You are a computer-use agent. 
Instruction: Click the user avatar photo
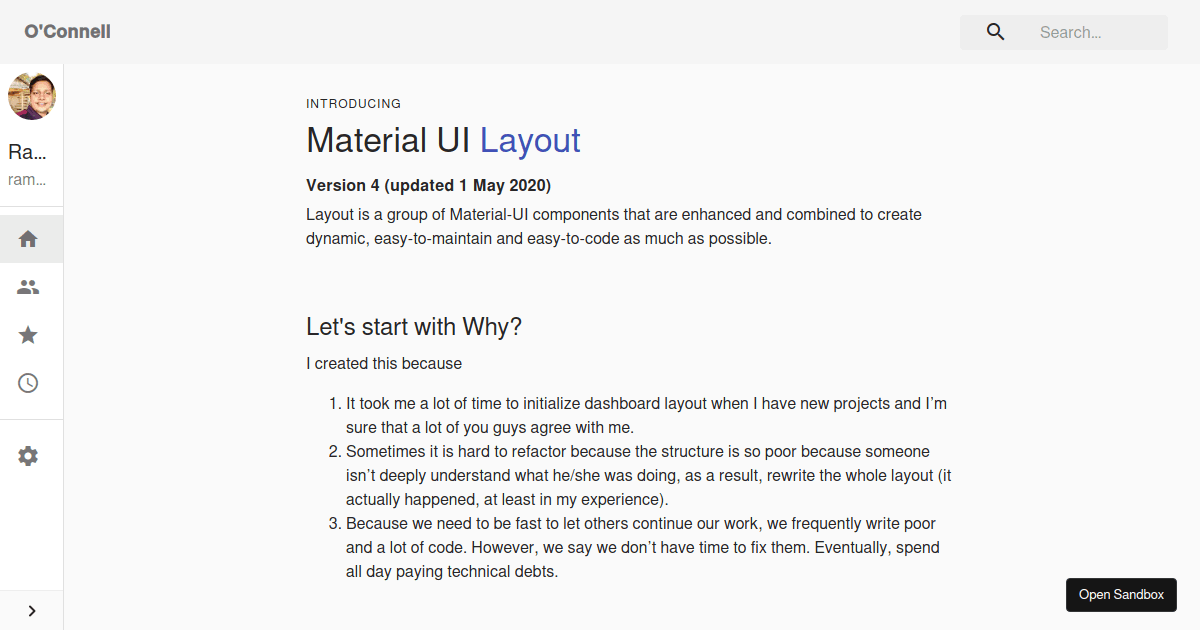[32, 96]
